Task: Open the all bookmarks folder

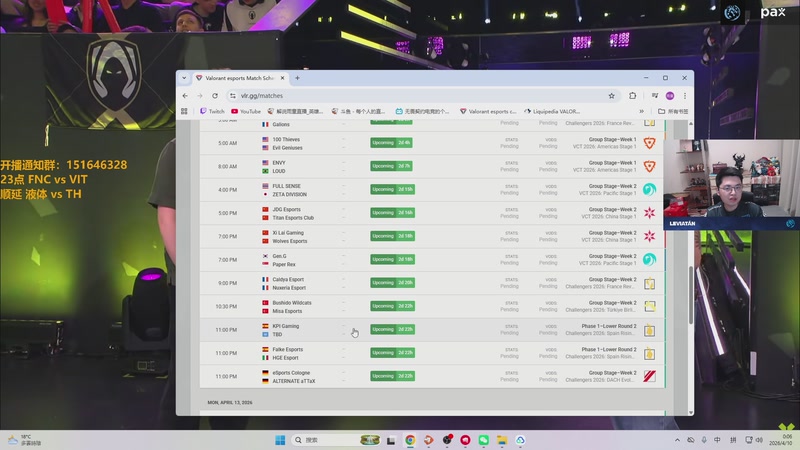Action: [x=673, y=111]
